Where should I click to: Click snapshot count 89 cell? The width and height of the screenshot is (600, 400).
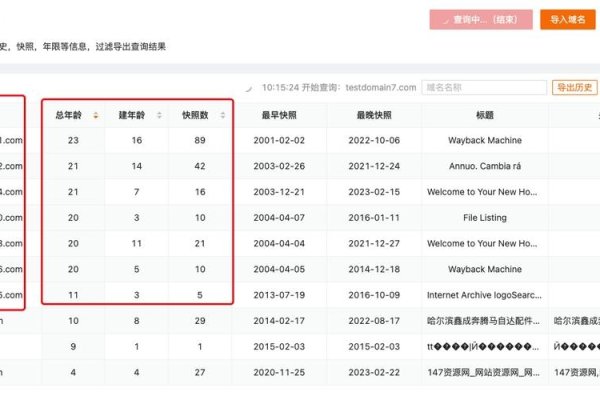point(200,140)
